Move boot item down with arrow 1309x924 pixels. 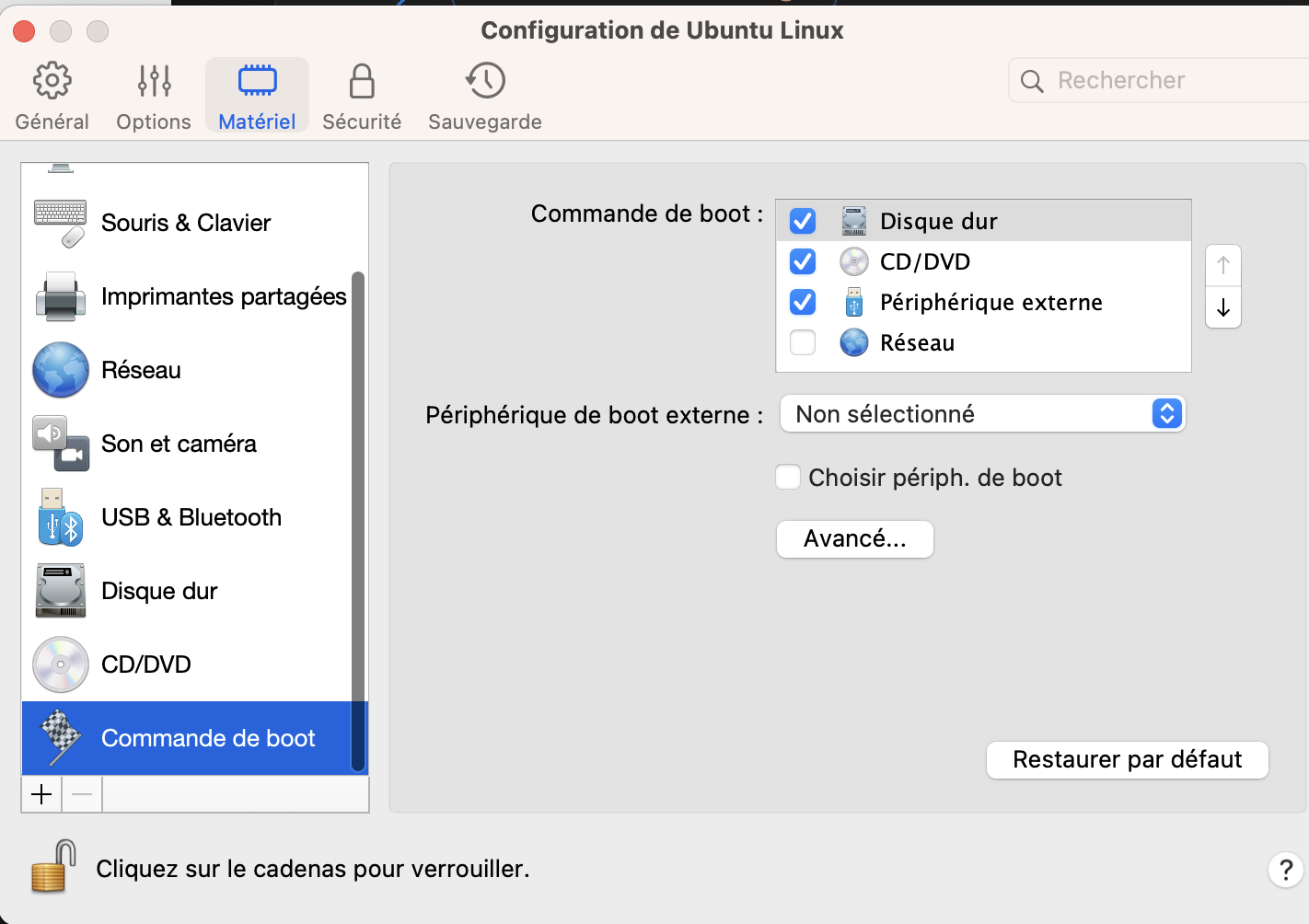1223,307
